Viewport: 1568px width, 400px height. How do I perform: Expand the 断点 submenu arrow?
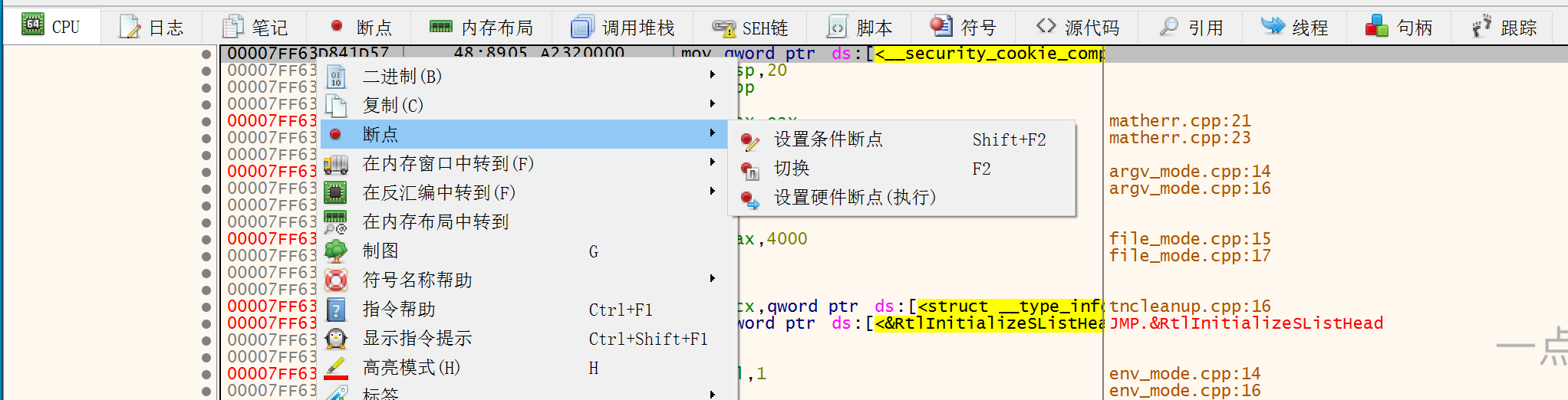713,133
